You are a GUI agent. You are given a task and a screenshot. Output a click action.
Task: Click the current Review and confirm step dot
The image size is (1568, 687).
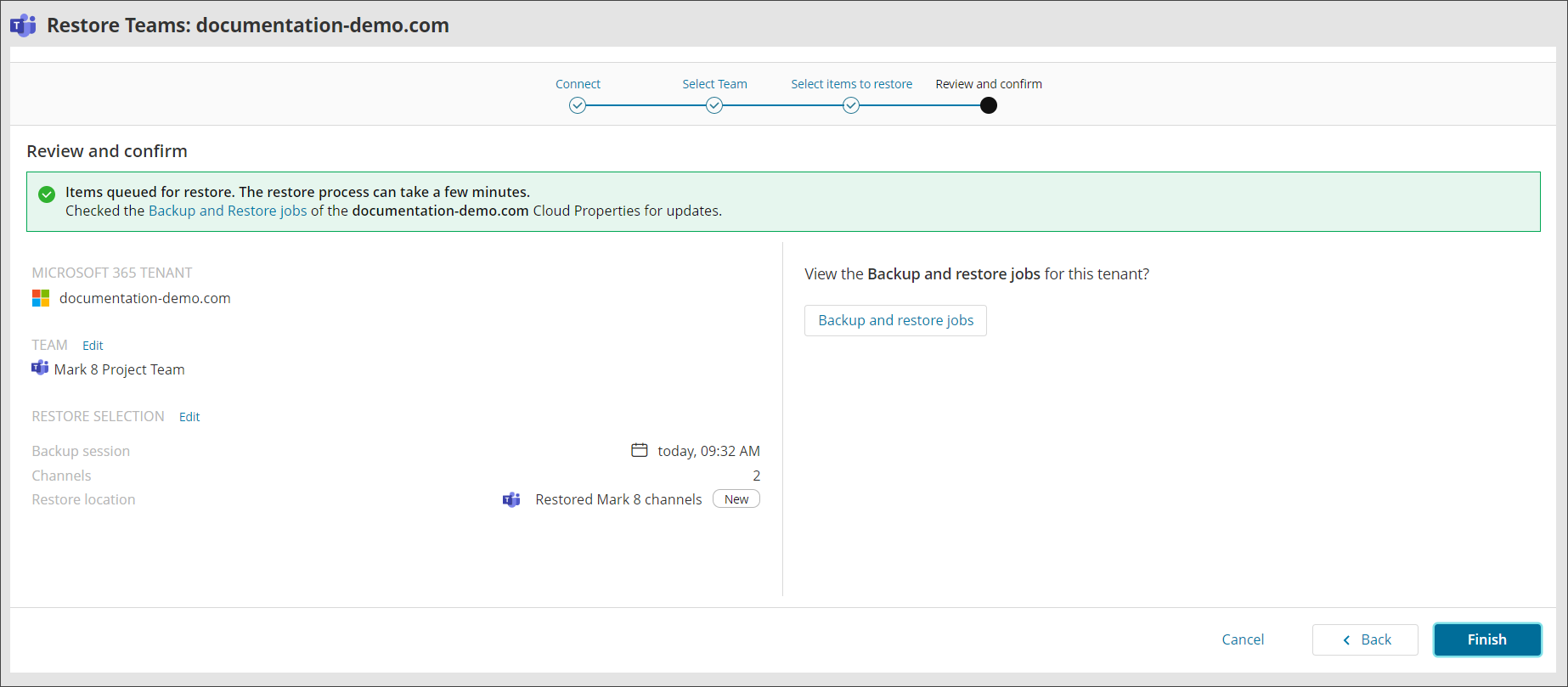(x=988, y=105)
